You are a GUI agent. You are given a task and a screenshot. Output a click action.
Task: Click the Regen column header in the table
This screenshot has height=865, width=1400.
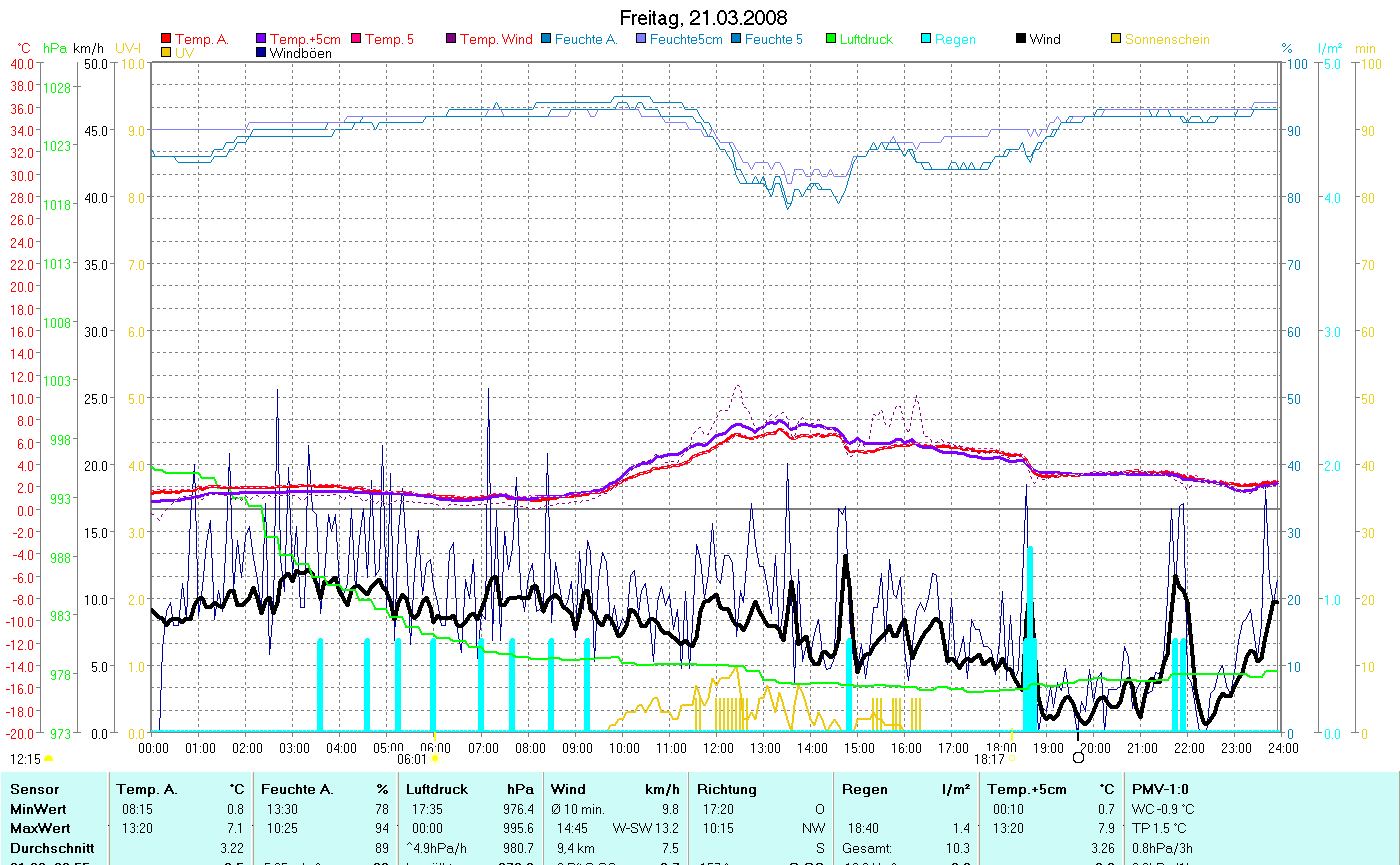pos(864,789)
